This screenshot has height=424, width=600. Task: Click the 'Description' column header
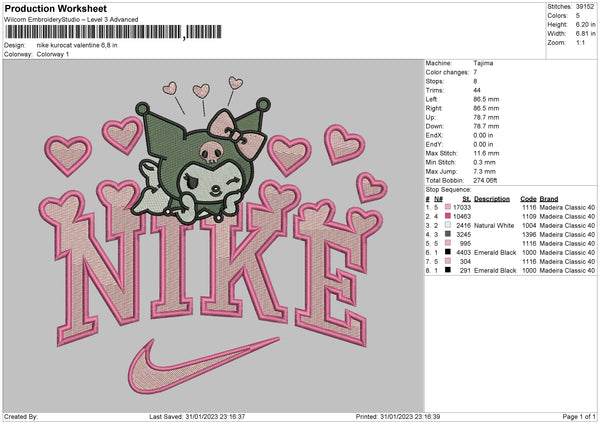(x=492, y=199)
